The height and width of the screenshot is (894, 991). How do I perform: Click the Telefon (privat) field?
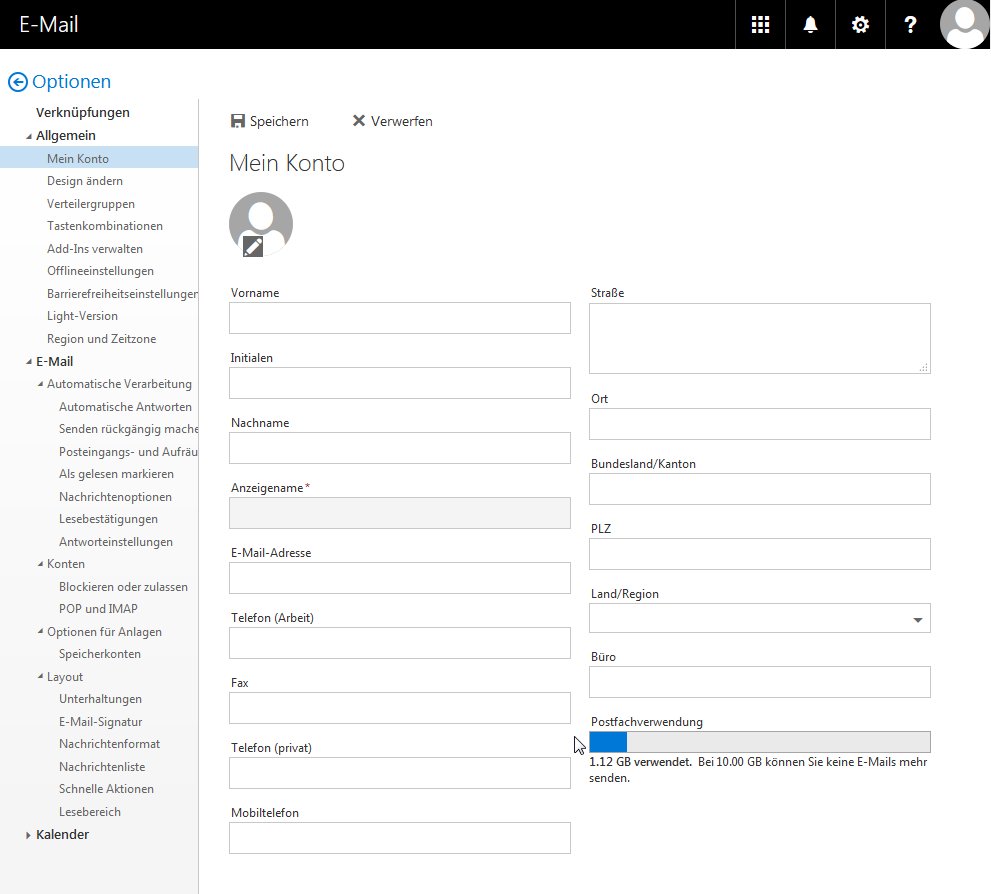tap(399, 773)
